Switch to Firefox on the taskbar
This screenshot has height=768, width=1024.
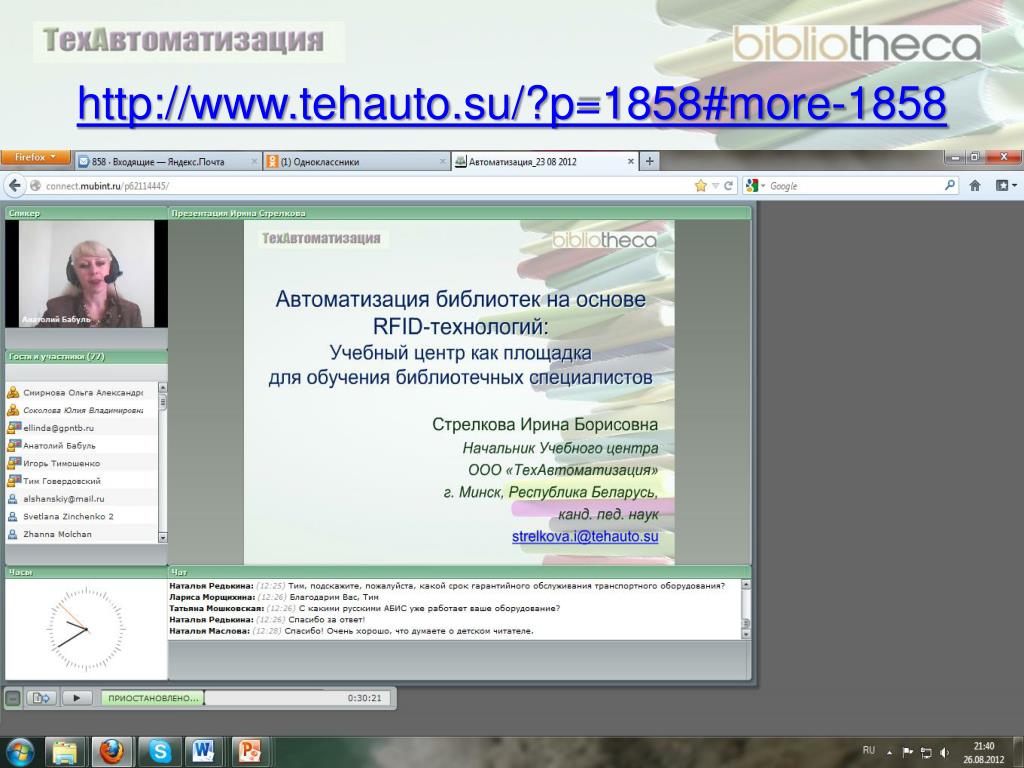click(112, 752)
